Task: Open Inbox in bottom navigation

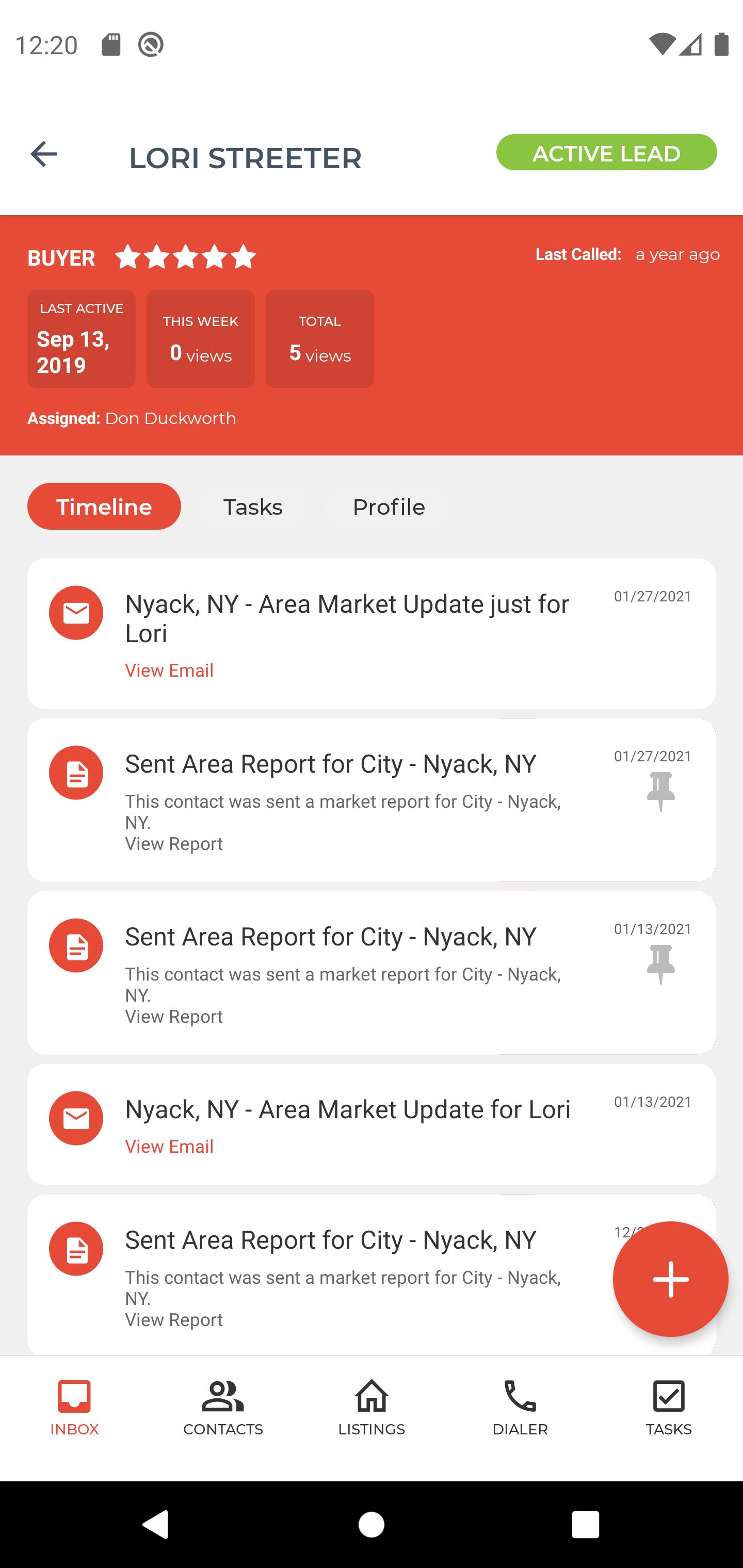Action: pyautogui.click(x=74, y=1409)
